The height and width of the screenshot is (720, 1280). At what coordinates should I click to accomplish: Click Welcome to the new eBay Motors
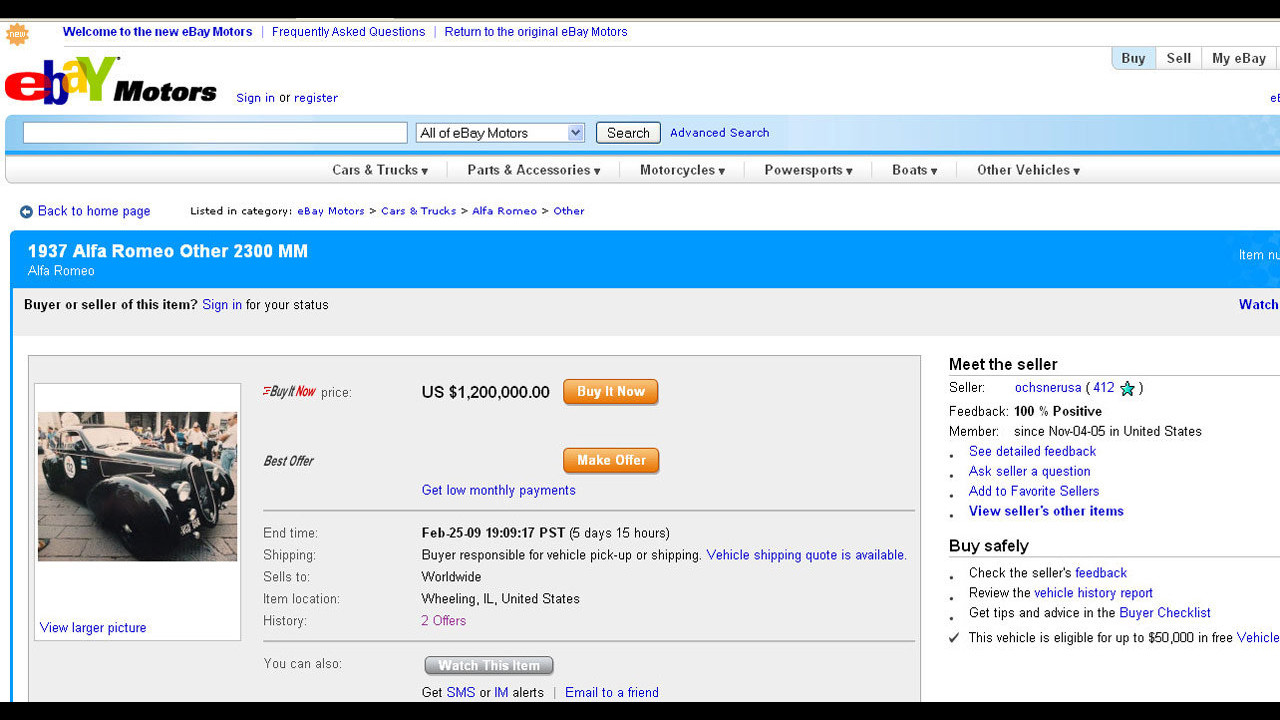coord(158,32)
